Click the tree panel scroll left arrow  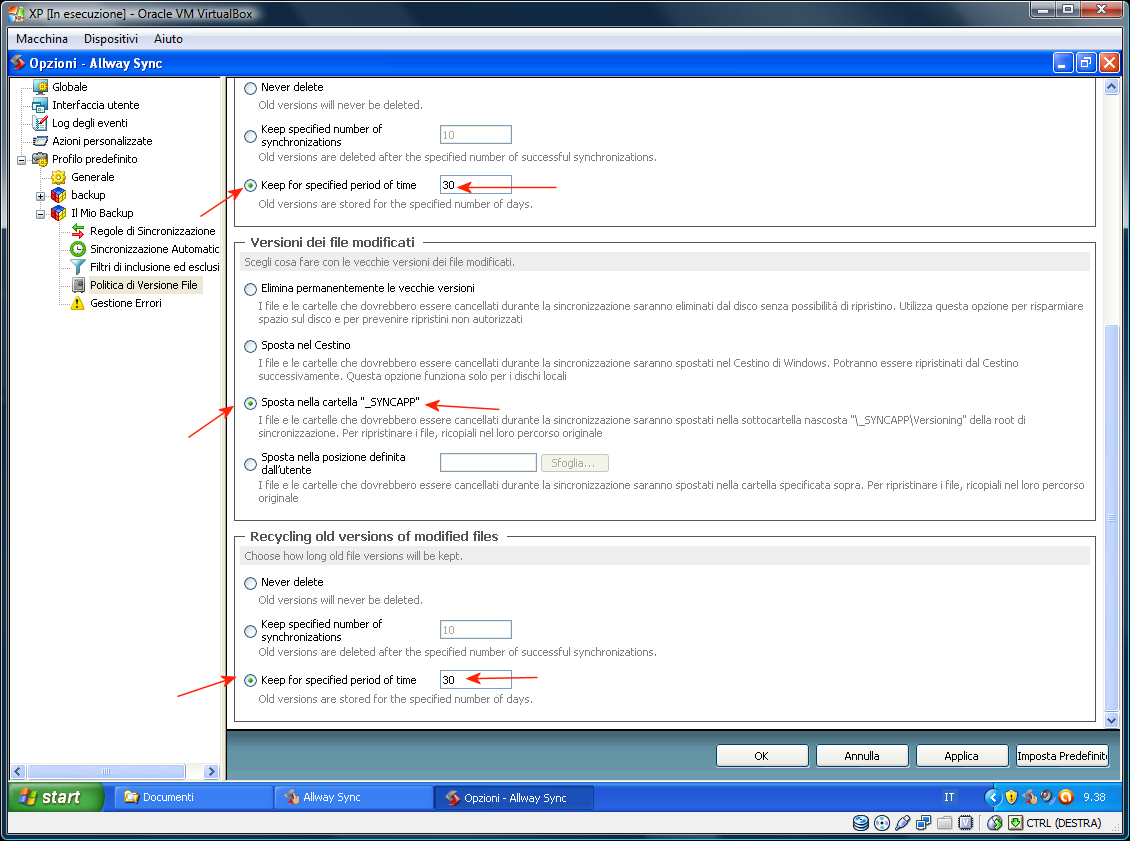coord(19,771)
